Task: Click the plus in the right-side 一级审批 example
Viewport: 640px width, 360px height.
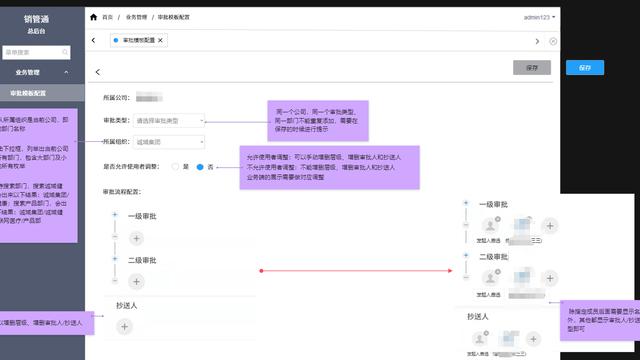Action: click(550, 226)
